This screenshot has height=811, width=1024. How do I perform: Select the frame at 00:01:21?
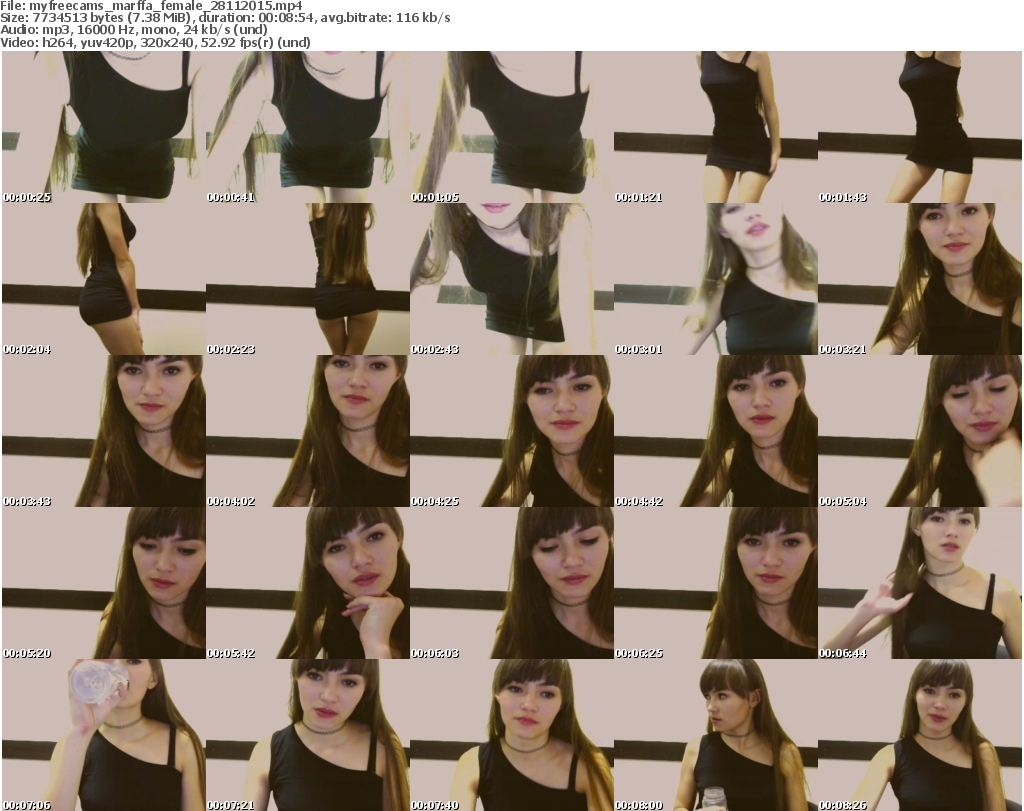tap(716, 127)
